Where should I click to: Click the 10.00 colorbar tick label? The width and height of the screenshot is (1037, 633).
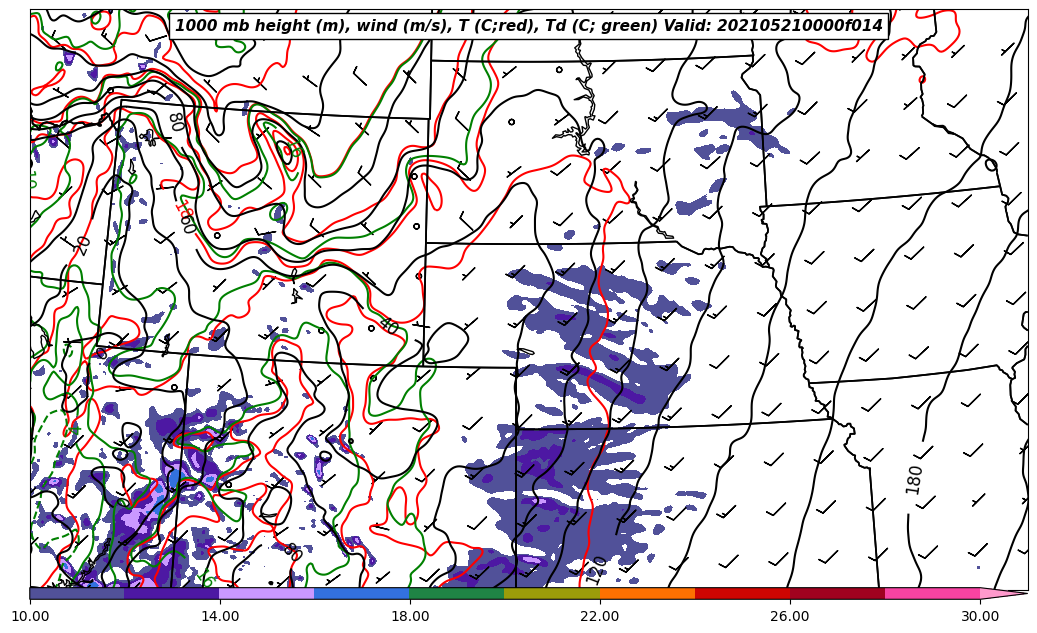tap(30, 616)
